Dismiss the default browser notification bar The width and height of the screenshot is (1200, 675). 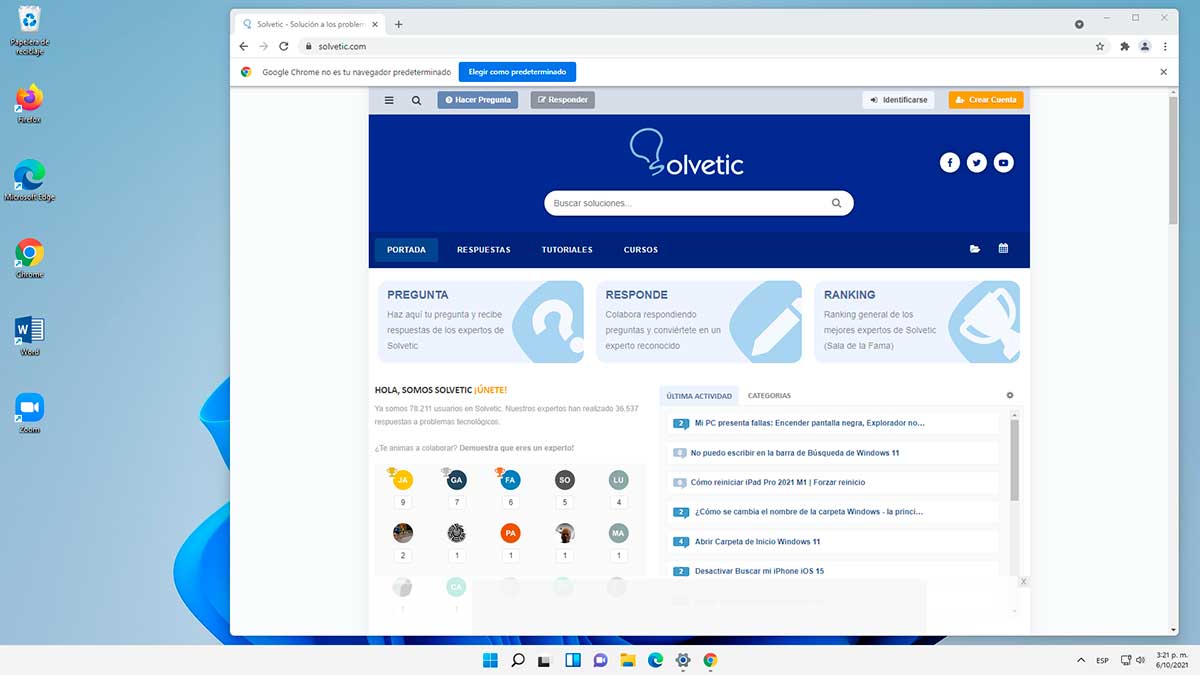point(1163,72)
